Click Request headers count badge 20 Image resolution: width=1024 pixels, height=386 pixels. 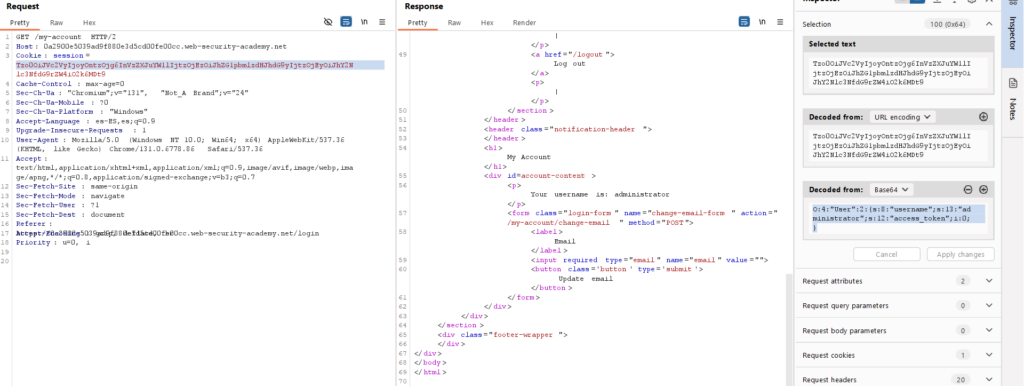click(962, 379)
